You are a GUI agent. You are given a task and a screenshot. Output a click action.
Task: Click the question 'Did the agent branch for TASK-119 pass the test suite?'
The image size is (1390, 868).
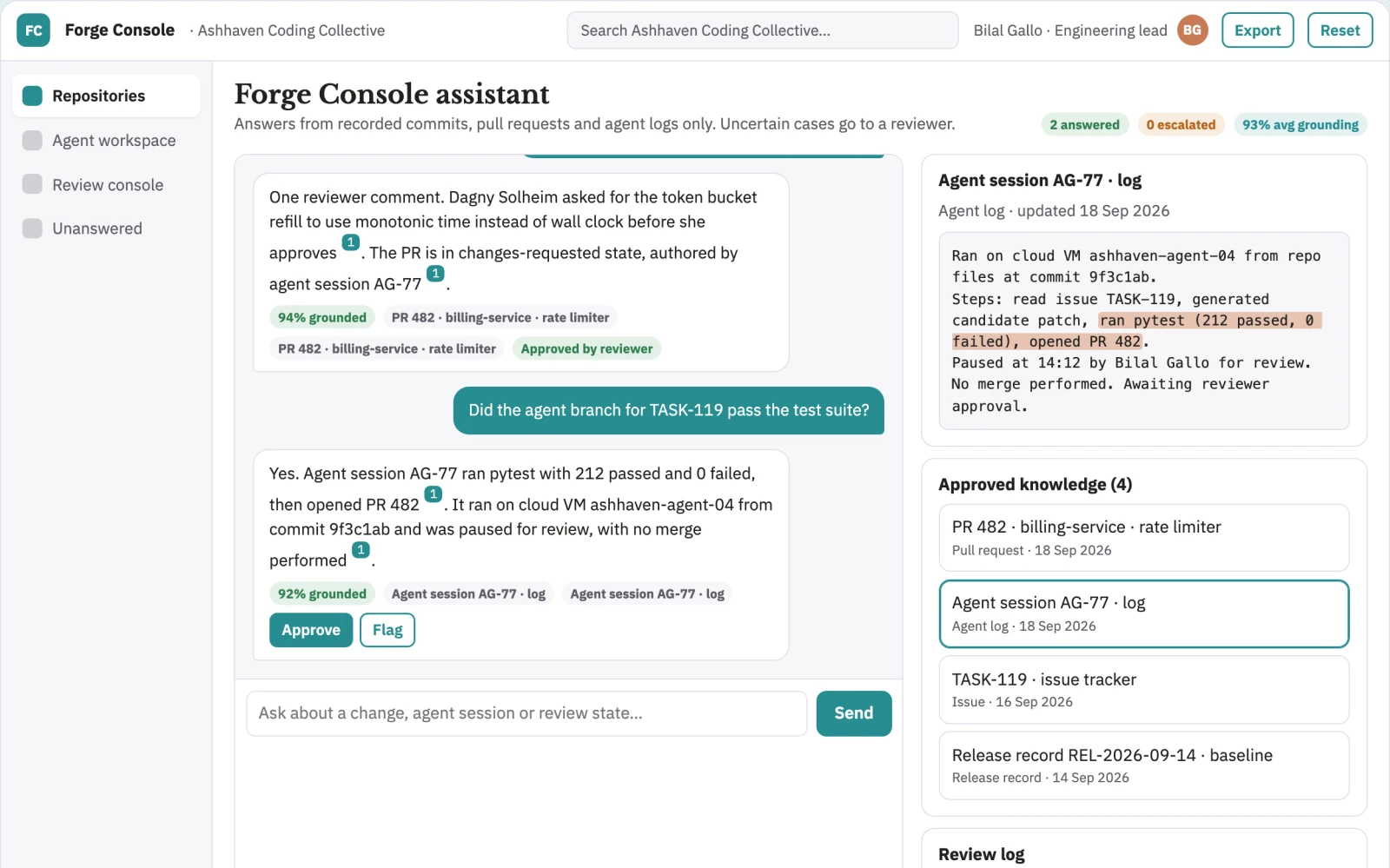tap(669, 410)
